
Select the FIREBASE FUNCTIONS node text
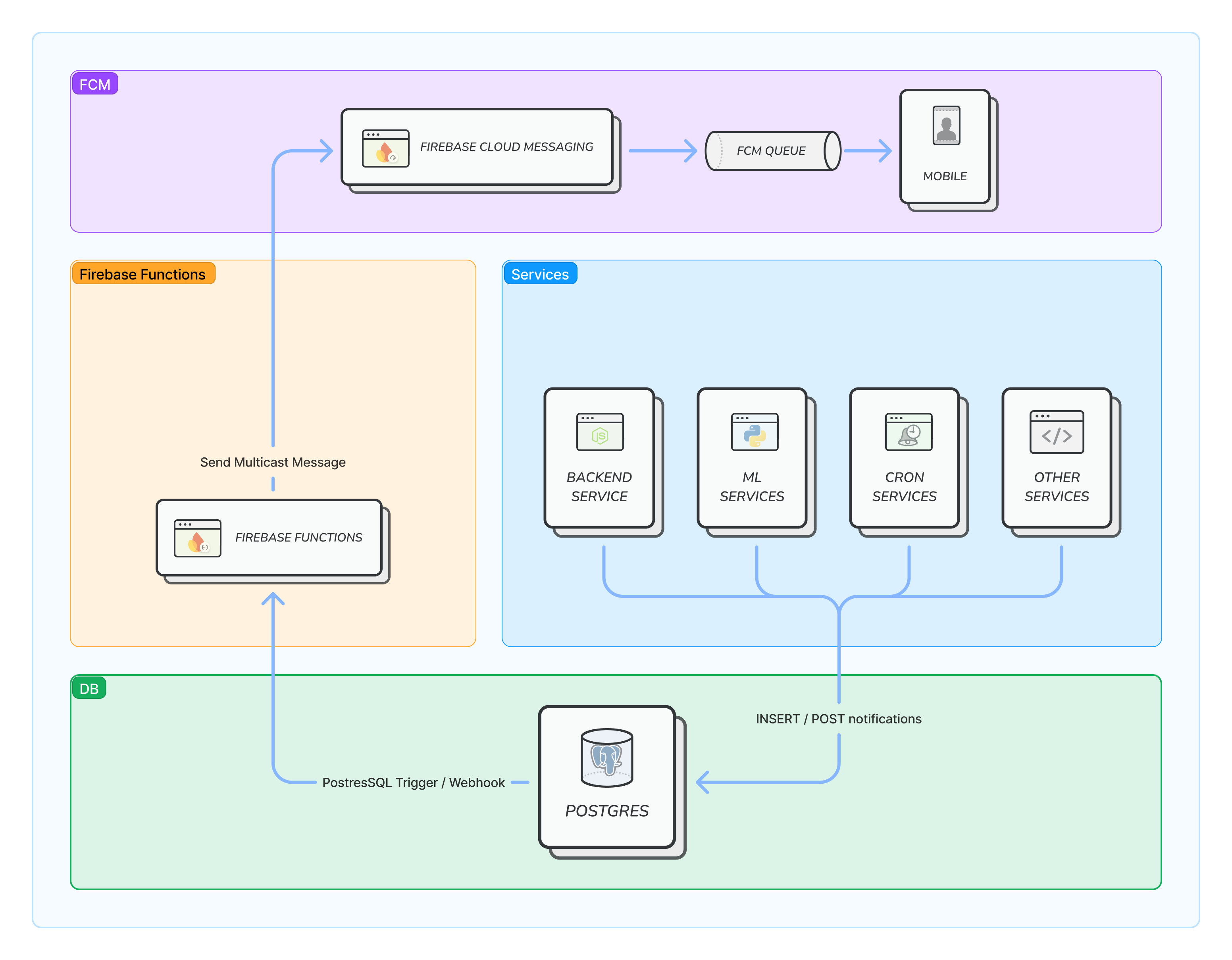(x=298, y=537)
